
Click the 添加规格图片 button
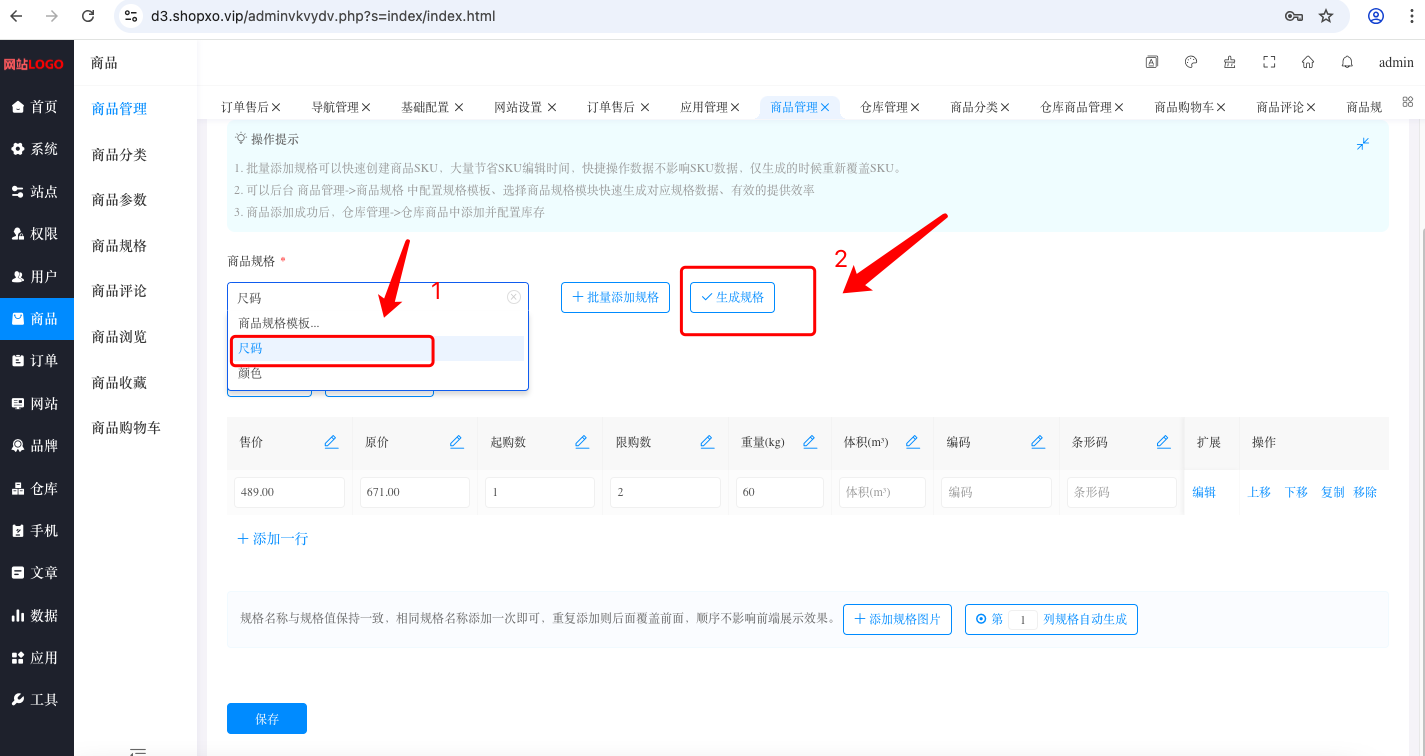(897, 620)
